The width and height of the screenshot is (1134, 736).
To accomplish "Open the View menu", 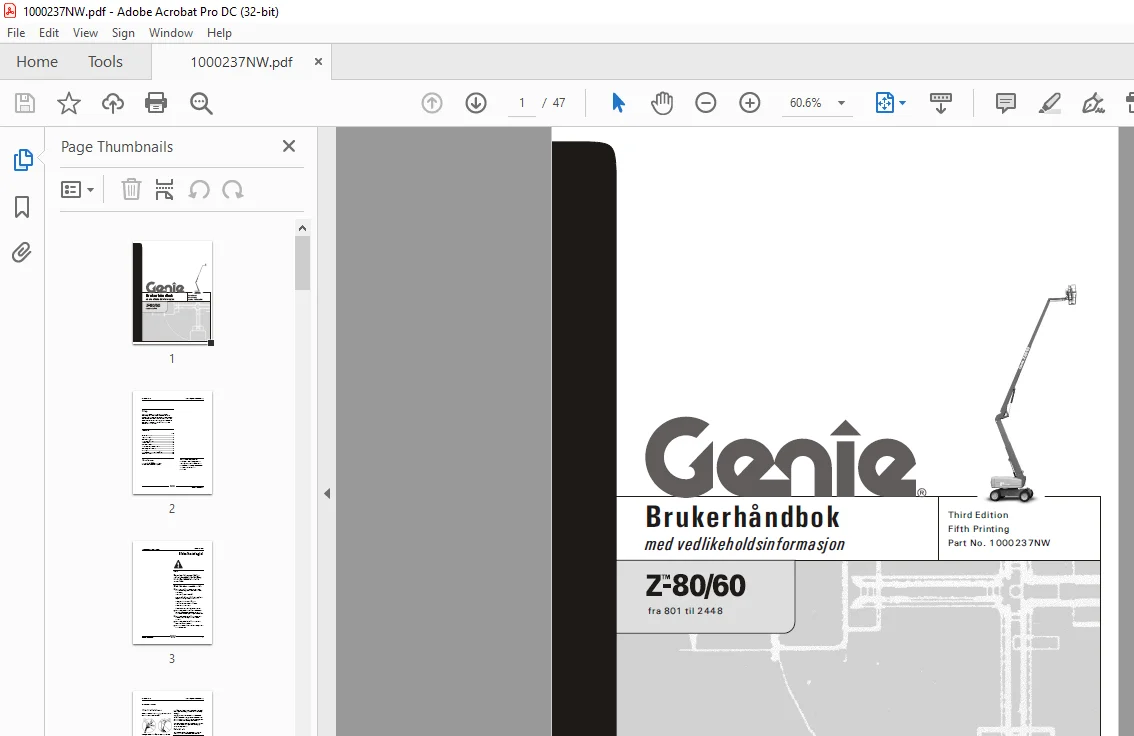I will coord(85,33).
